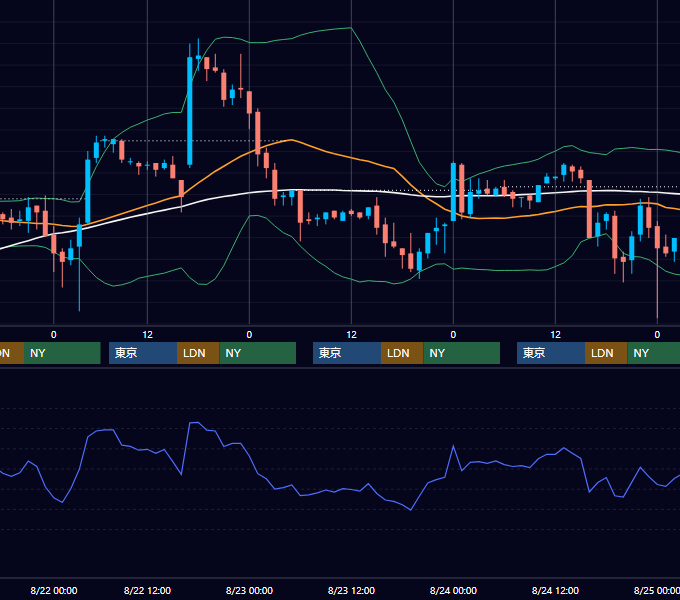Click hour label 0 above 8/22 00:00
The height and width of the screenshot is (600, 680).
pos(53,335)
